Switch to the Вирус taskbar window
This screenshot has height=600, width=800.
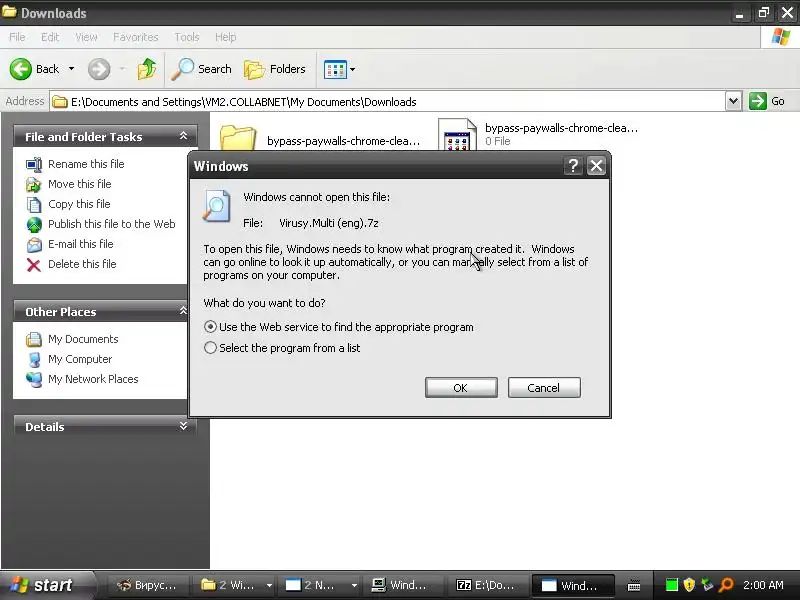(x=147, y=585)
